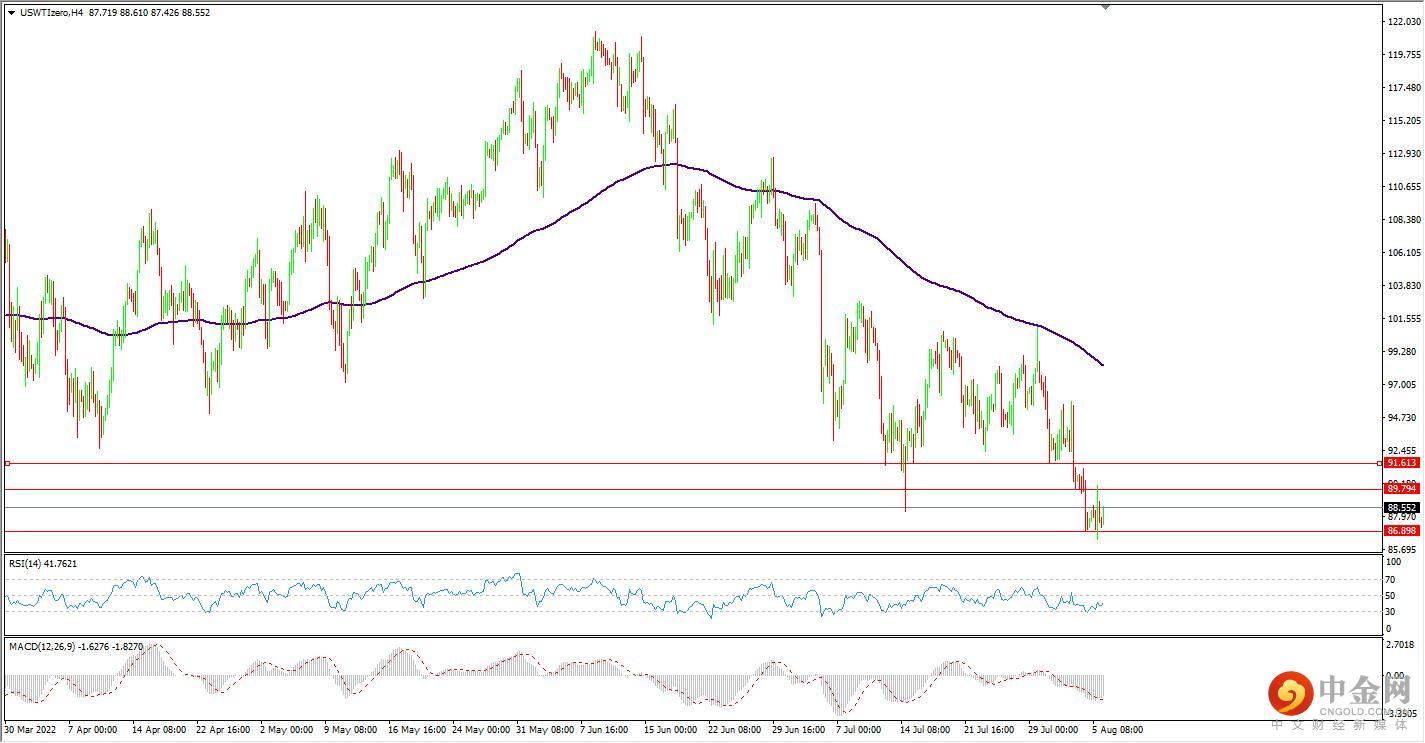Click the 22 Apr 16:00 date label
This screenshot has height=743, width=1425.
(x=221, y=730)
